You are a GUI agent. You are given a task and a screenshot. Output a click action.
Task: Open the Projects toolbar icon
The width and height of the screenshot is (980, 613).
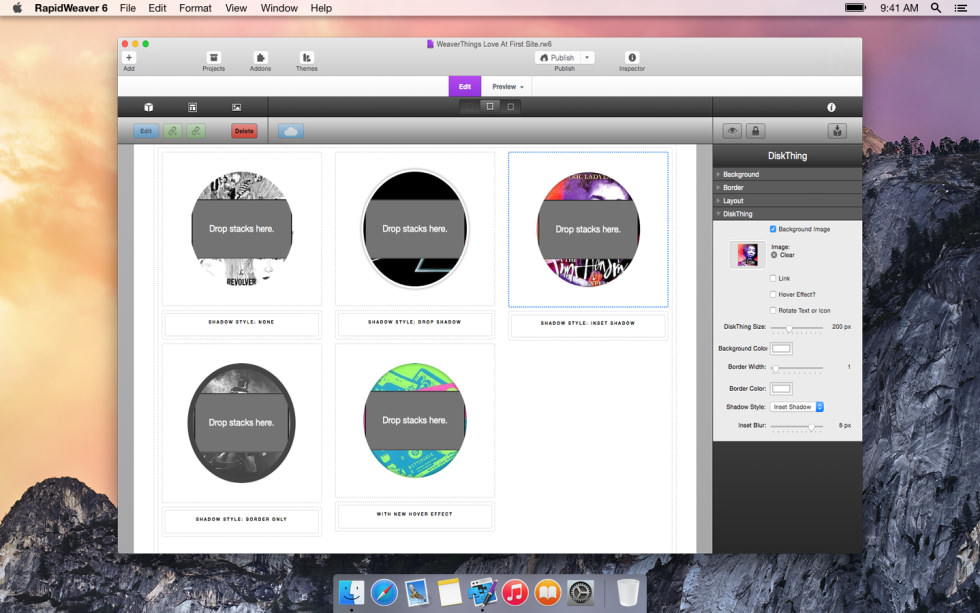[214, 57]
